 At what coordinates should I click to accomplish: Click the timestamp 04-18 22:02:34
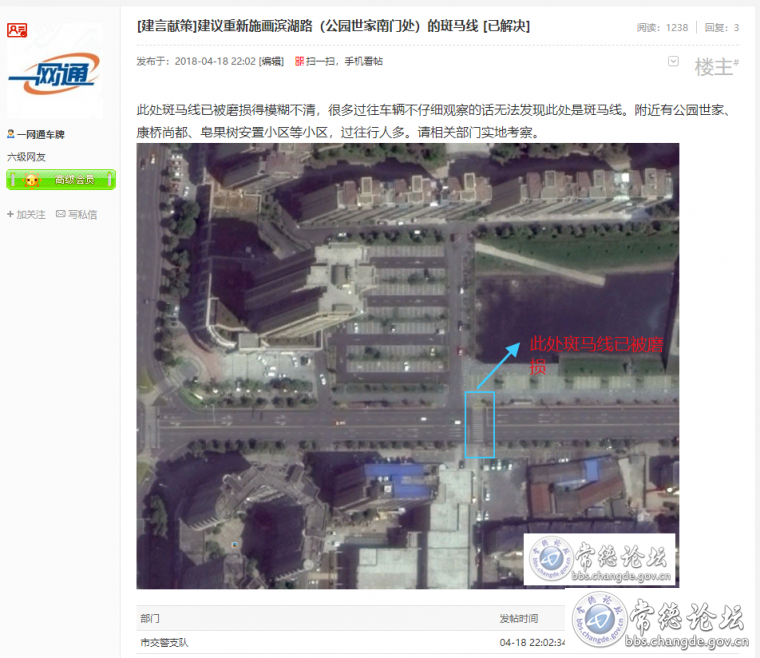click(x=532, y=642)
